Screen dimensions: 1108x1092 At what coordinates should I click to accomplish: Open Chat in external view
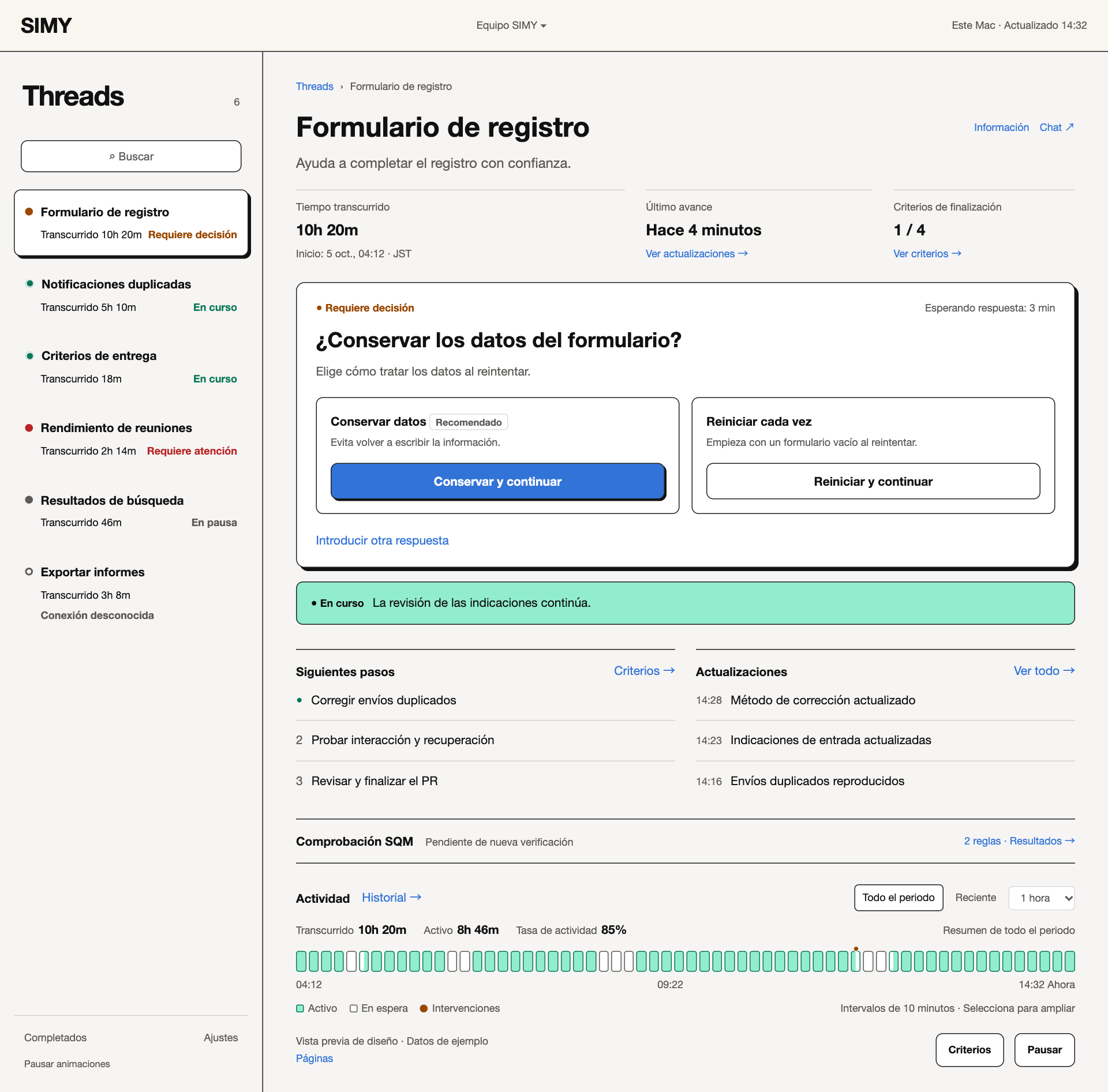(1057, 127)
